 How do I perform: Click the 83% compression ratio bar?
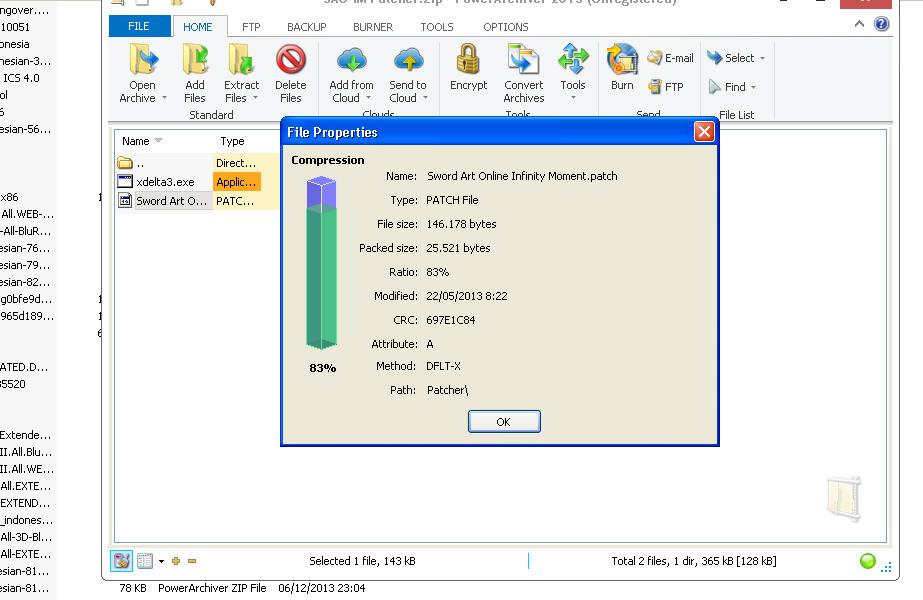tap(321, 263)
